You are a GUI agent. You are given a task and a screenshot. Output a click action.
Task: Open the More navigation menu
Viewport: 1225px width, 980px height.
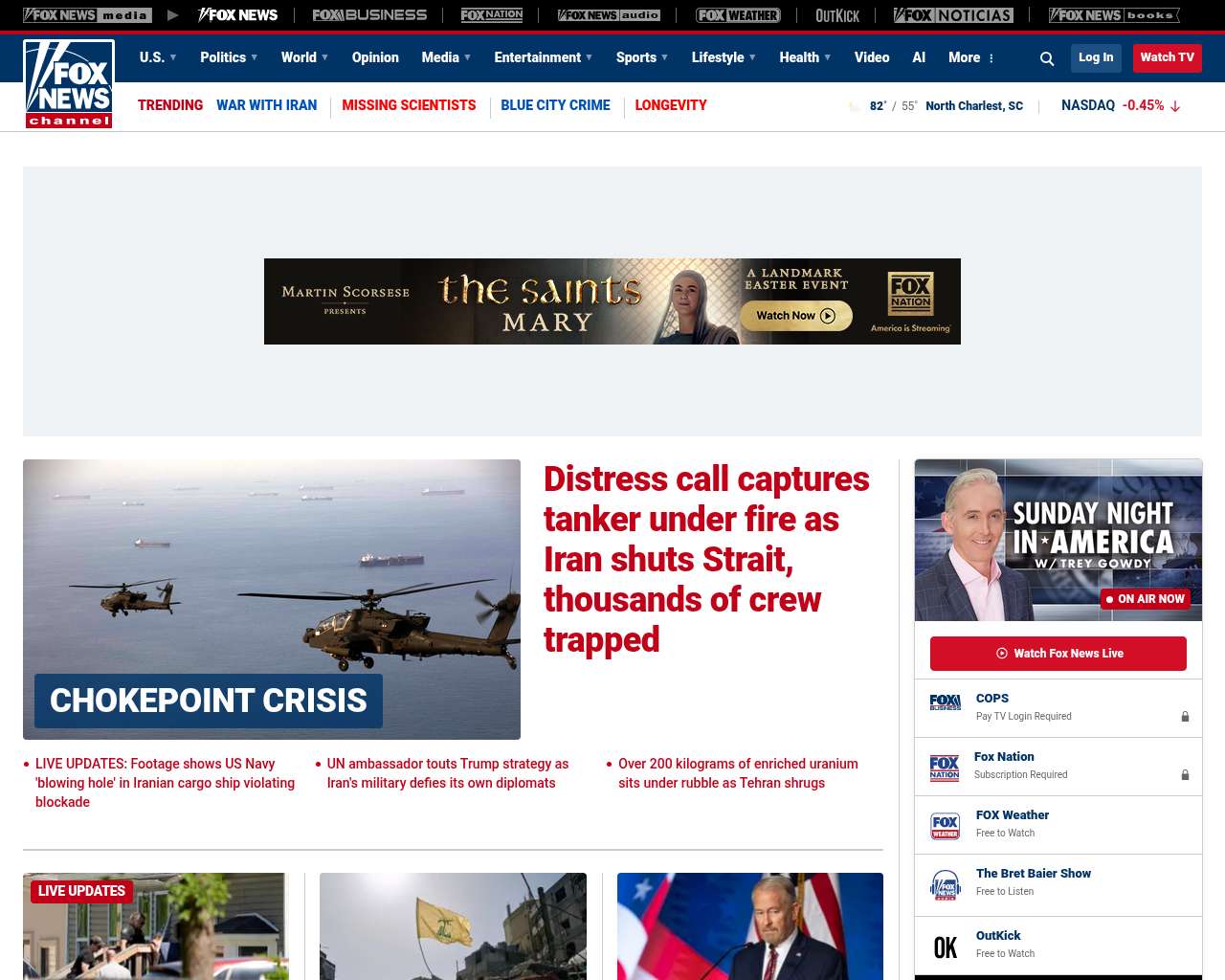(x=965, y=57)
